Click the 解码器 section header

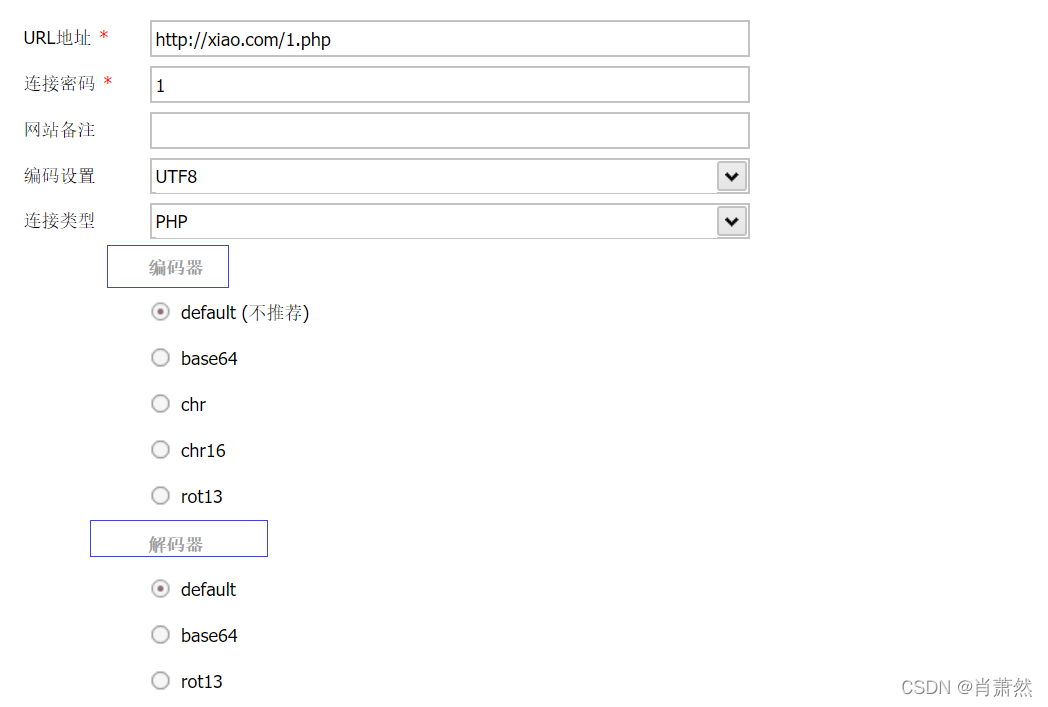pyautogui.click(x=176, y=544)
